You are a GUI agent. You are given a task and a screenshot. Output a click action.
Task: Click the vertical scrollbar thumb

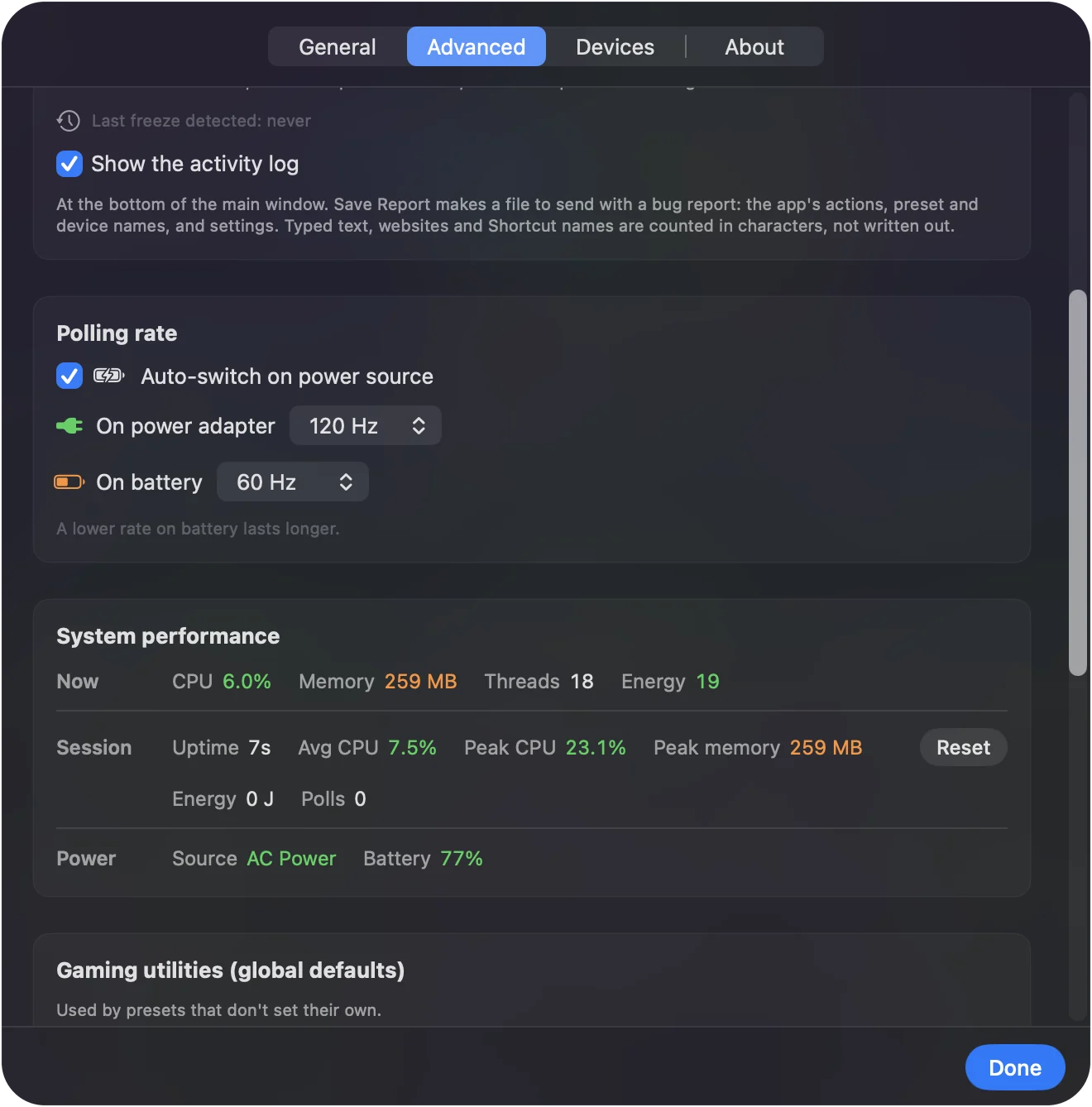pyautogui.click(x=1077, y=483)
